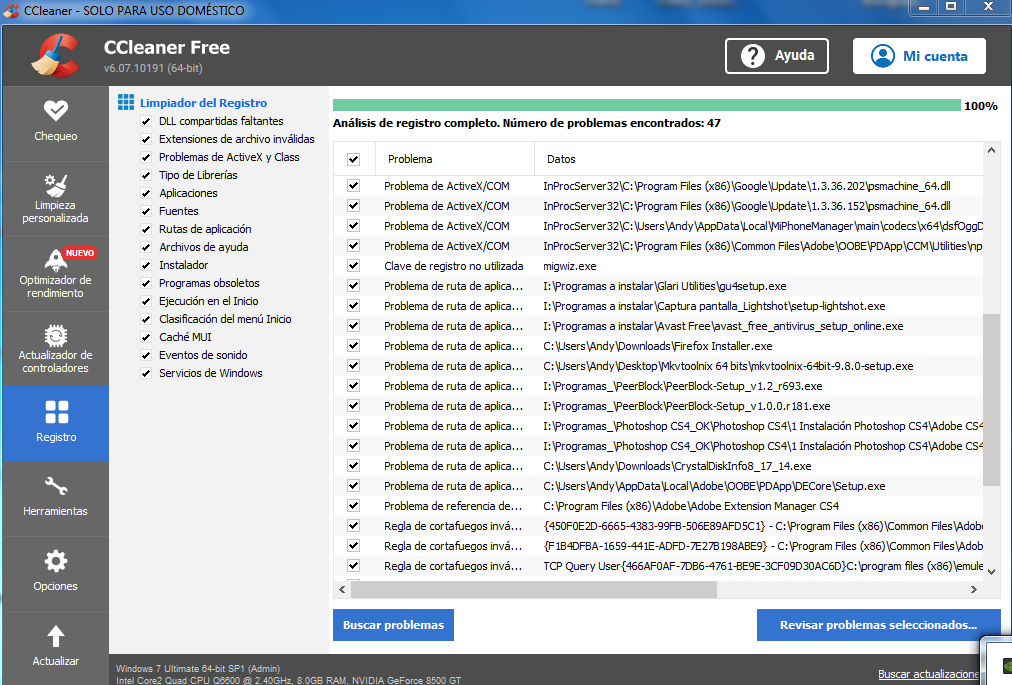This screenshot has height=685, width=1012.
Task: Click the Buscar problemas button
Action: click(393, 625)
